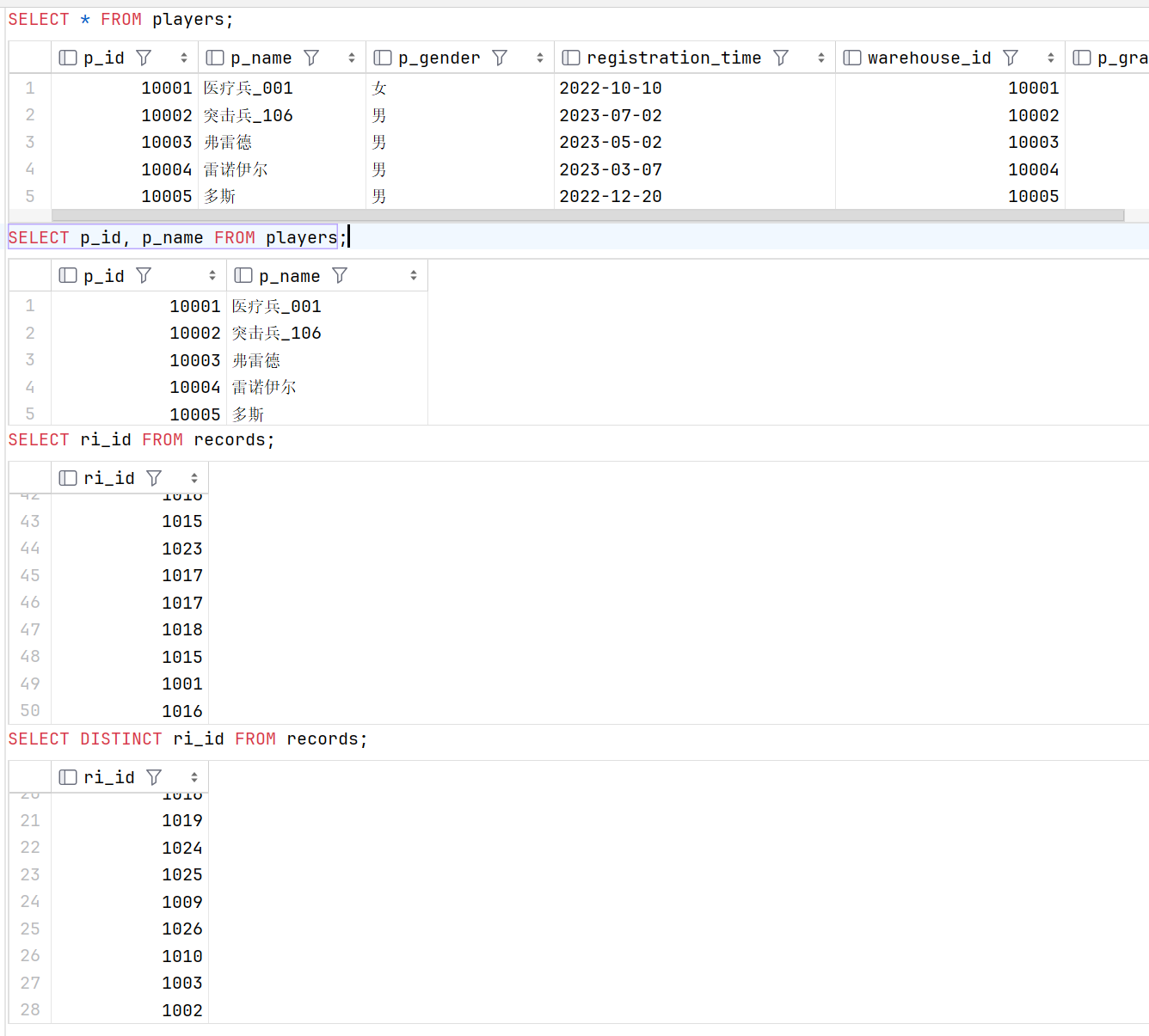The image size is (1149, 1036).
Task: Sort by the warehouse_id column
Action: 1051,58
